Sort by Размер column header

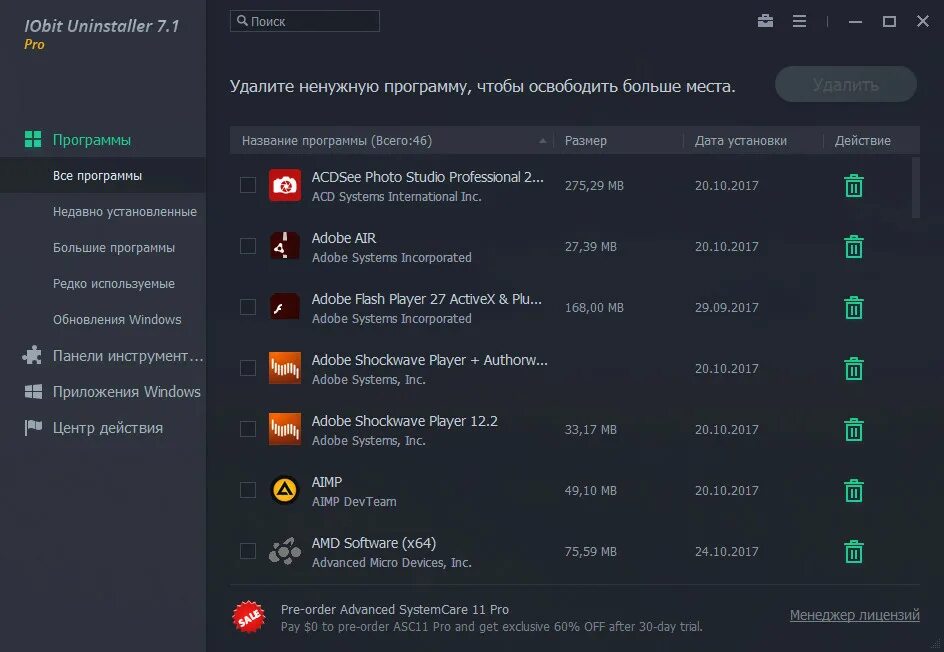tap(585, 141)
